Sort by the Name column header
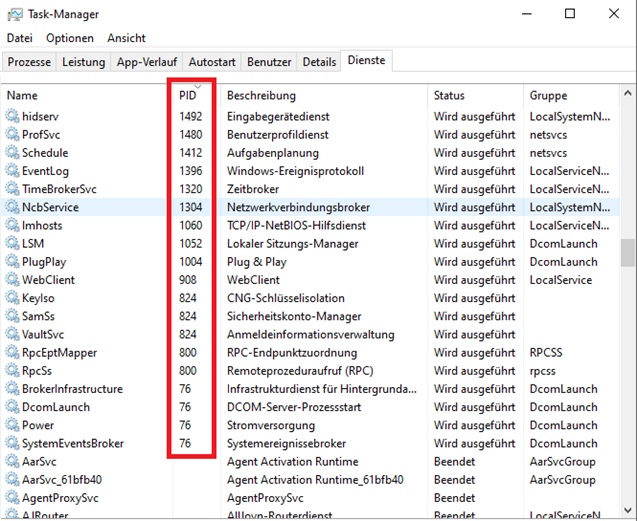Screen dimensions: 637x521 pyautogui.click(x=22, y=96)
